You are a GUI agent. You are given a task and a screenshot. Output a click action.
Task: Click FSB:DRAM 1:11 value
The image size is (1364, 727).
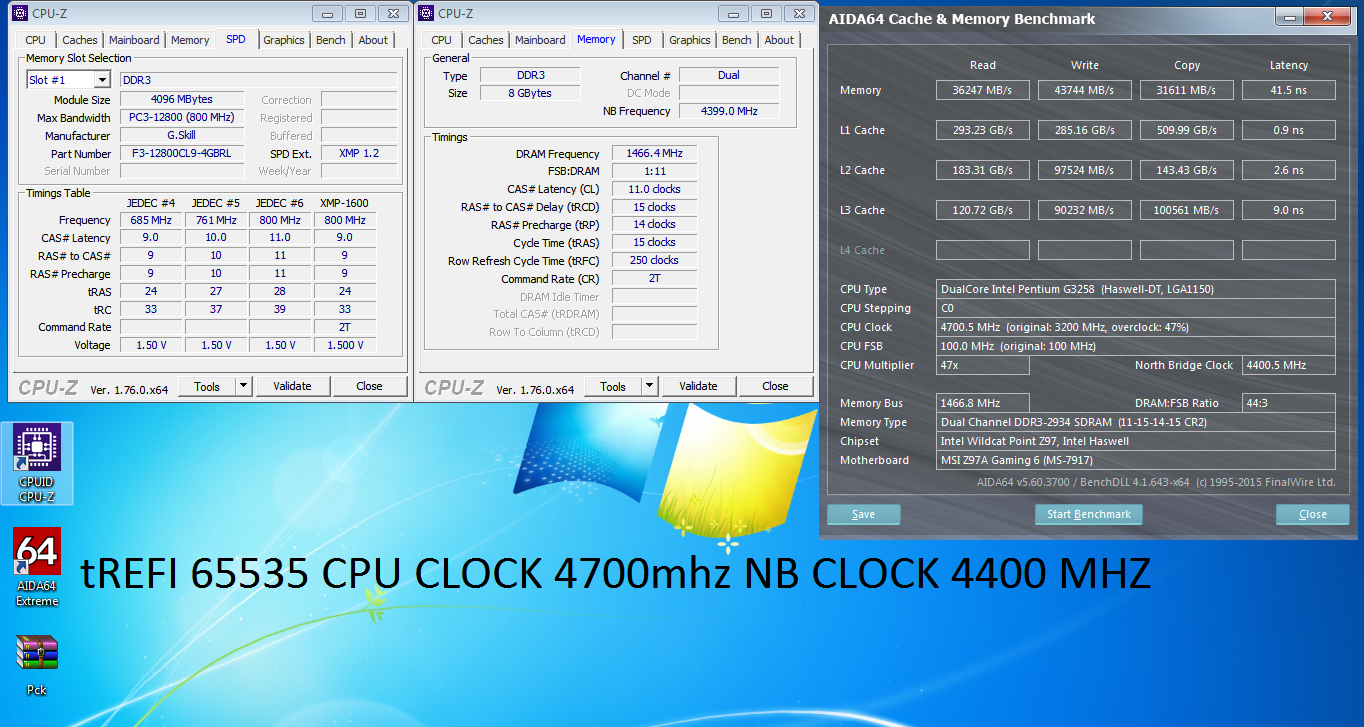(654, 171)
